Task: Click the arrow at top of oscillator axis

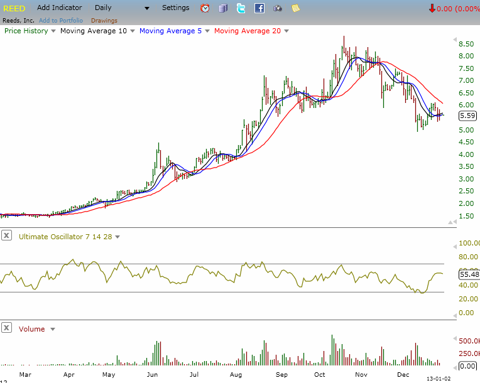Action: (x=455, y=246)
